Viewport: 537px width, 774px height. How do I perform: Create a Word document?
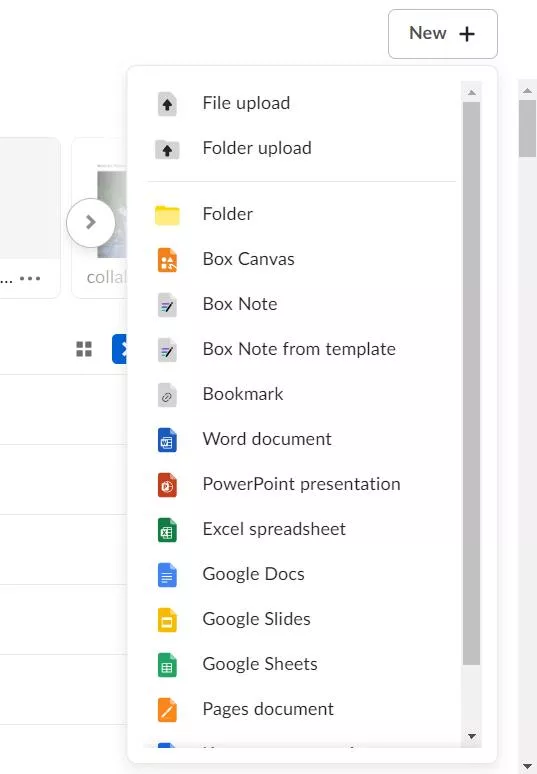[x=302, y=439]
